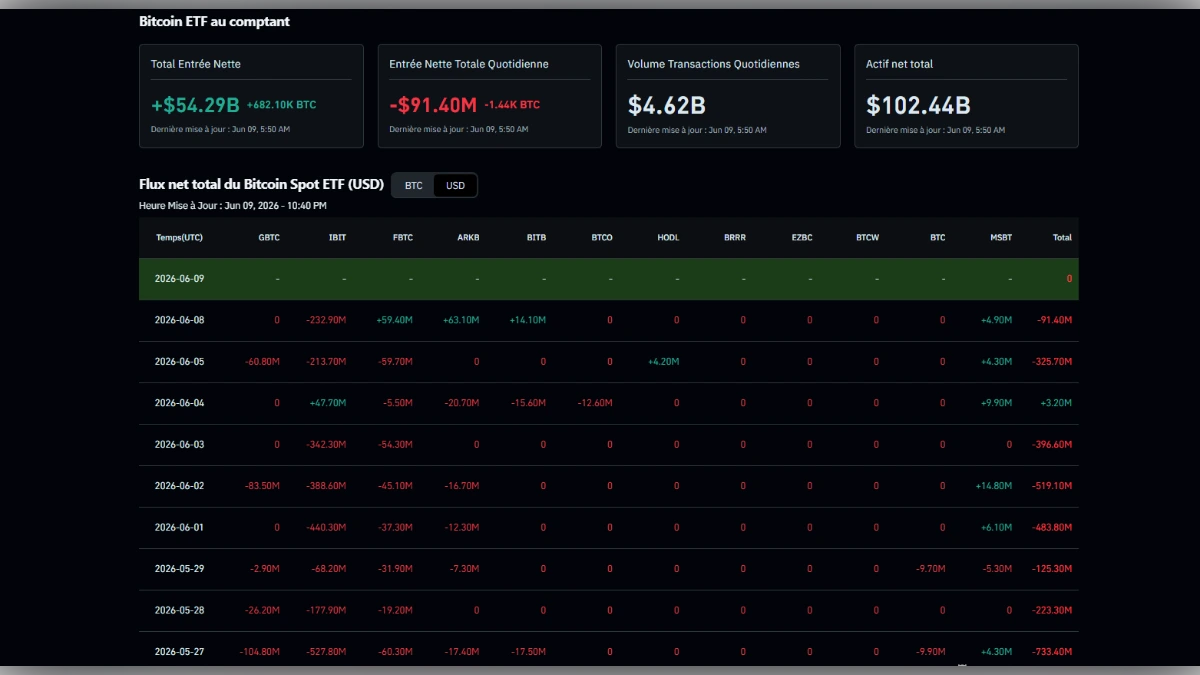Click the -232.90M IBIT value
1200x675 pixels.
(x=326, y=320)
